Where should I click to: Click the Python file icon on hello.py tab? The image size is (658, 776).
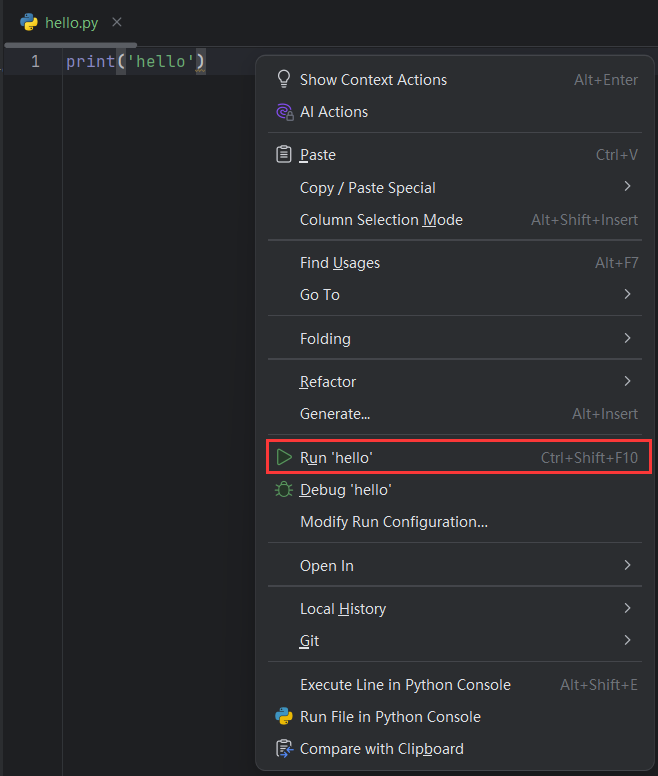(x=29, y=22)
